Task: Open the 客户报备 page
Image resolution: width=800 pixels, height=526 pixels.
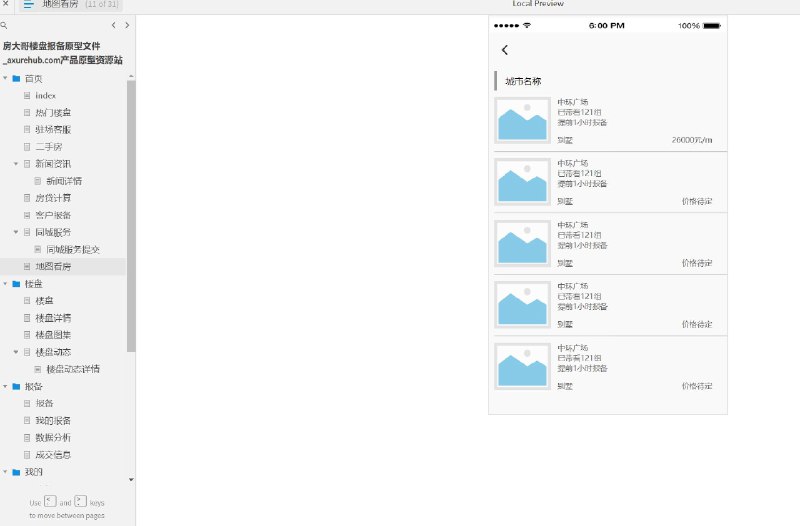Action: click(x=53, y=215)
